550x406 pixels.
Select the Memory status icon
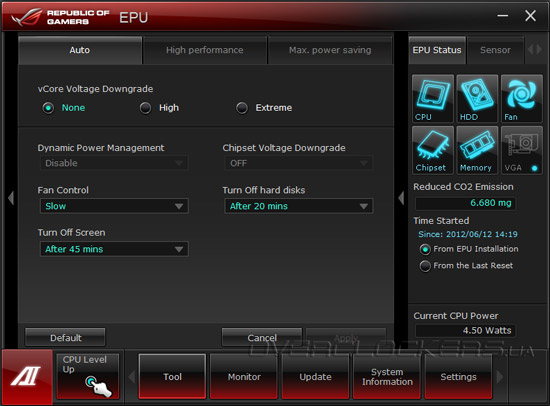[477, 150]
